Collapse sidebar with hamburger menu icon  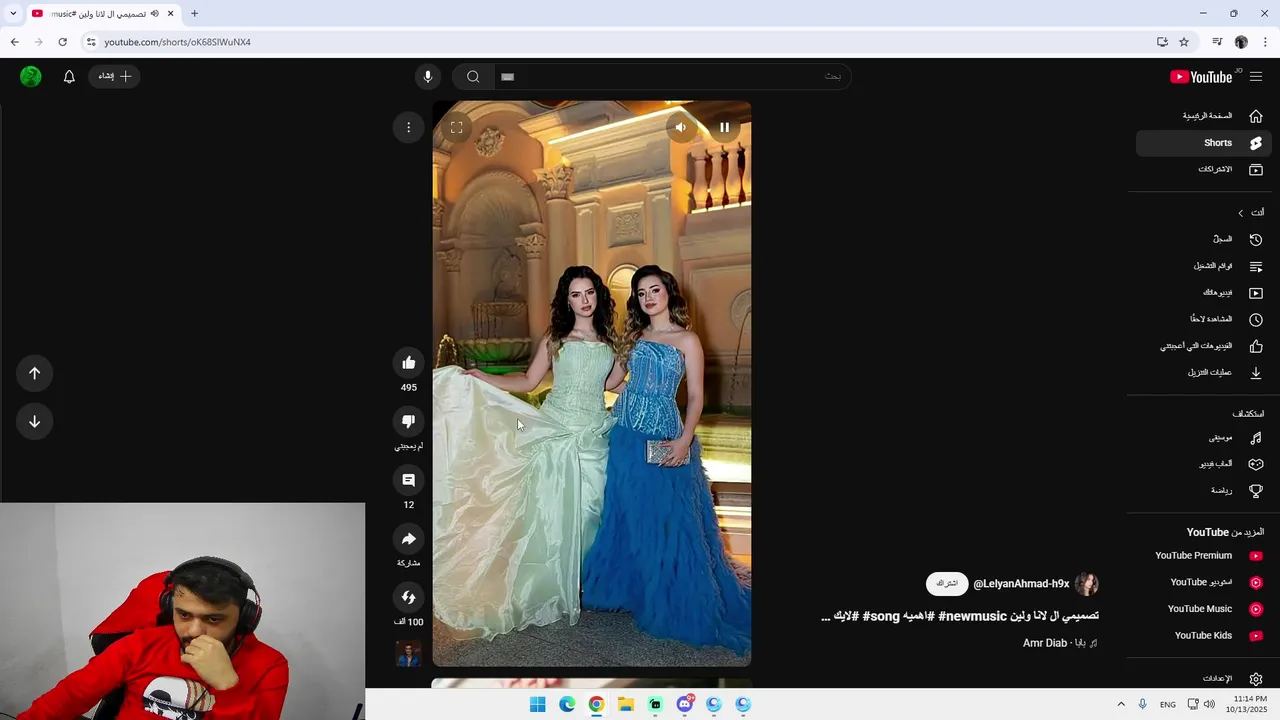click(x=1256, y=77)
